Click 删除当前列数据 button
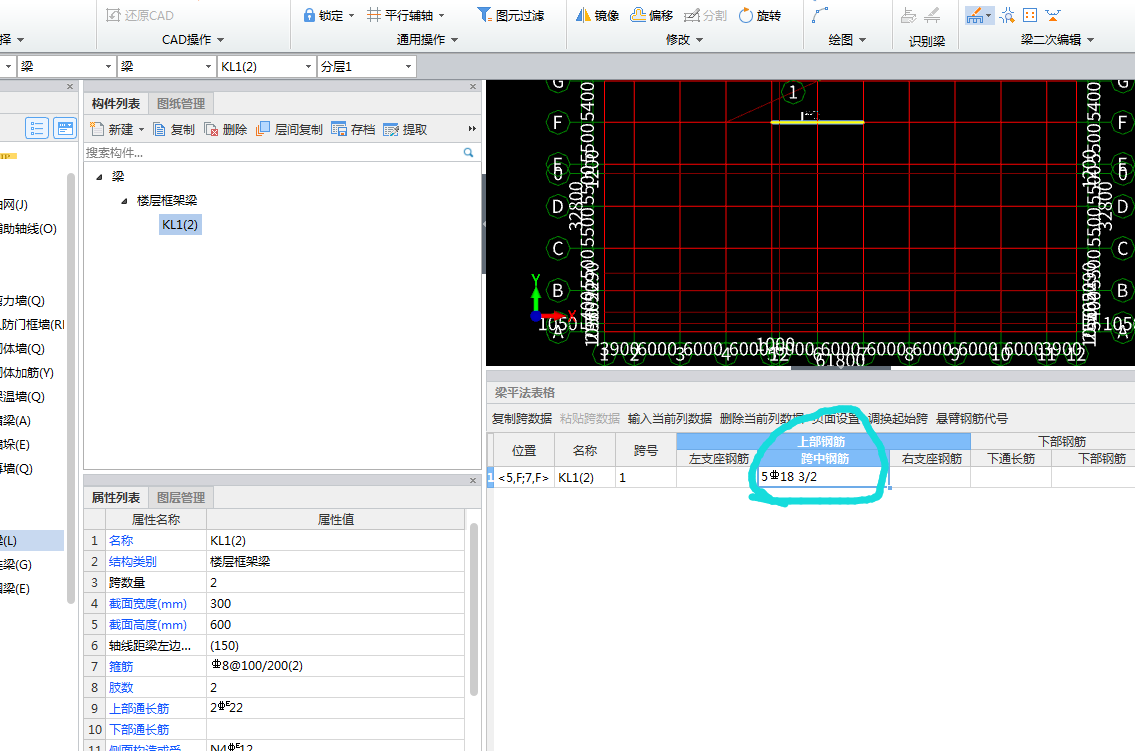The image size is (1135, 751). pyautogui.click(x=761, y=418)
